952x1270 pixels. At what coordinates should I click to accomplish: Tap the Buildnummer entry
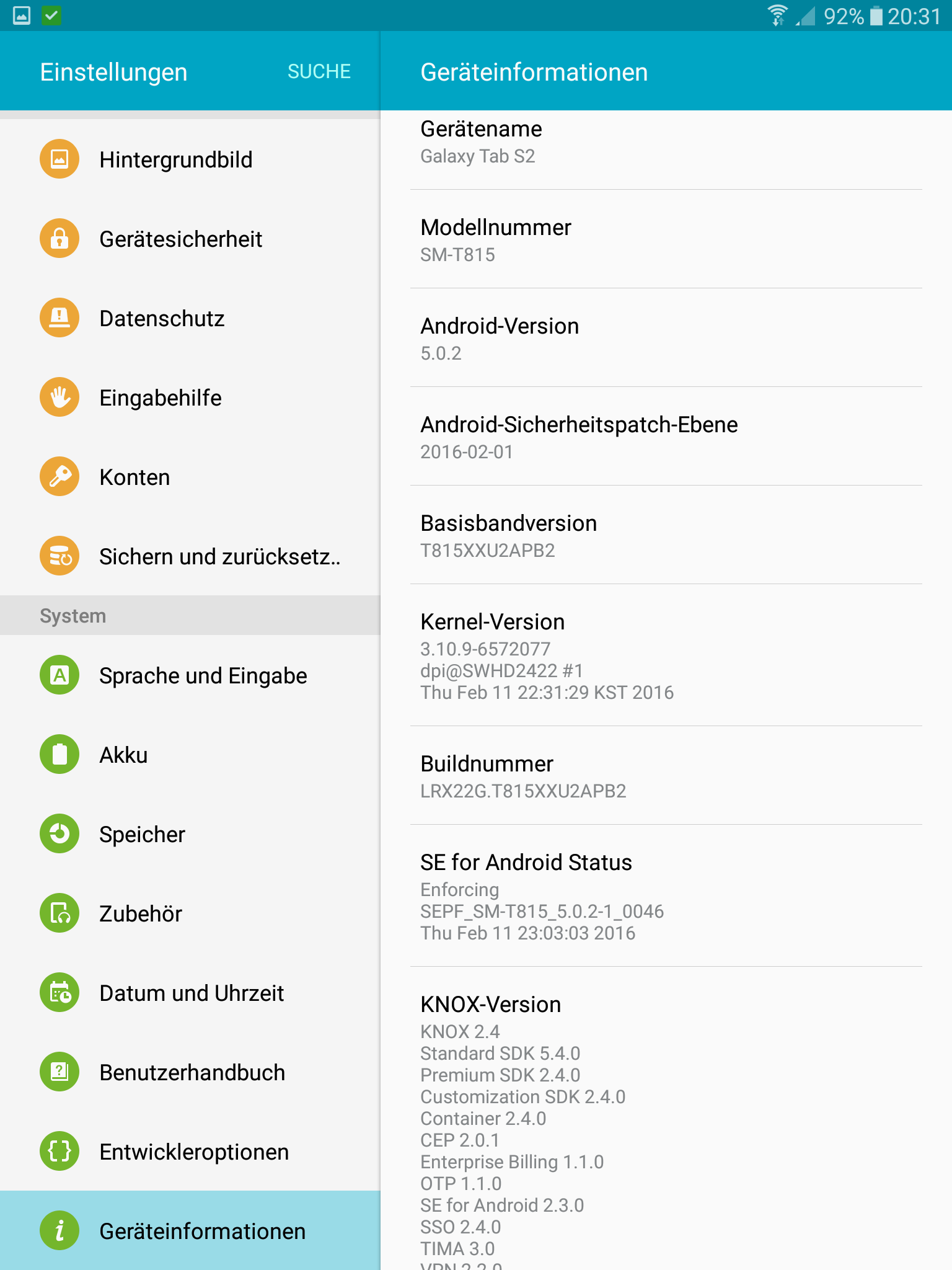click(x=666, y=776)
